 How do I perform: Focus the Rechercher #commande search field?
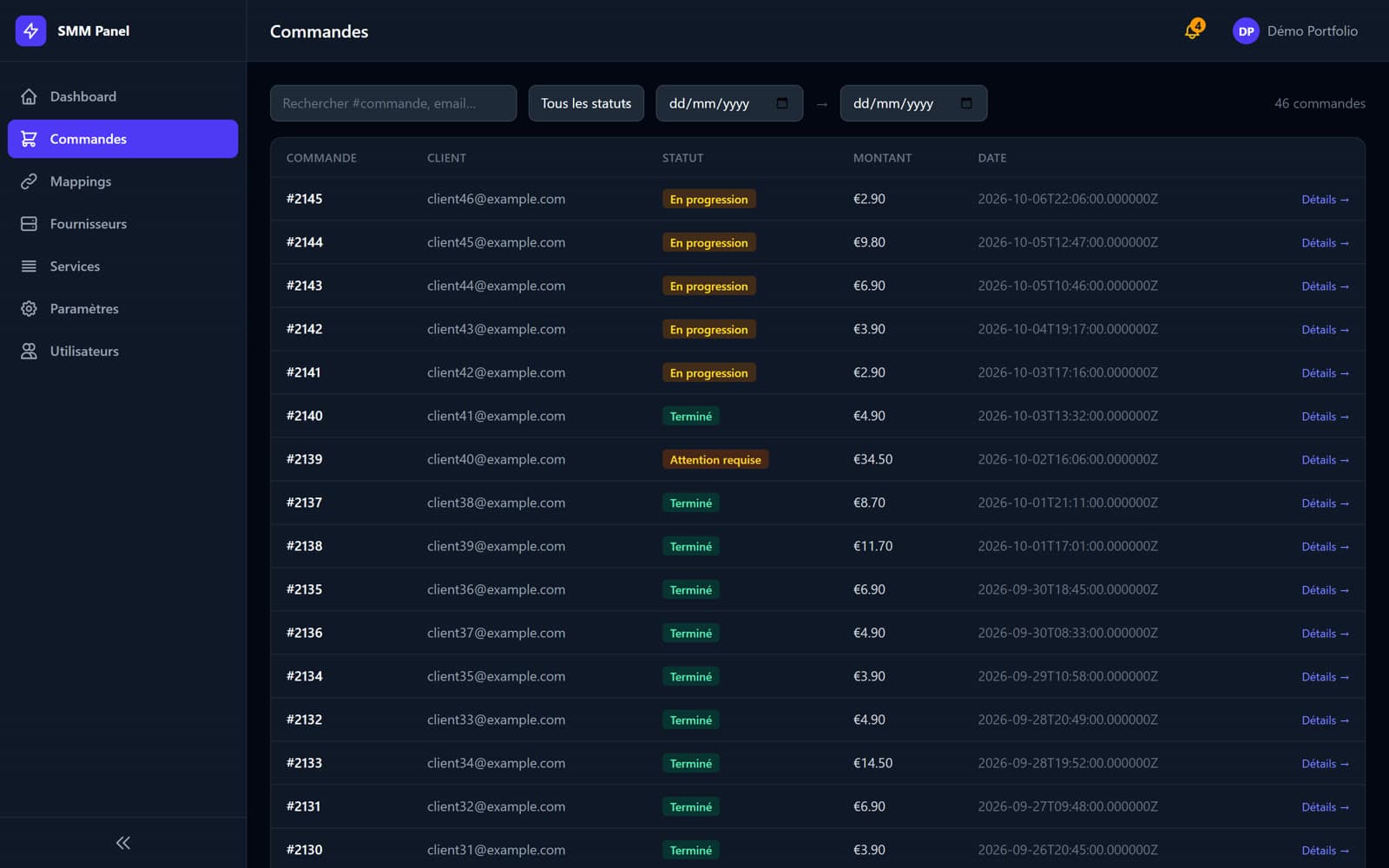(393, 103)
